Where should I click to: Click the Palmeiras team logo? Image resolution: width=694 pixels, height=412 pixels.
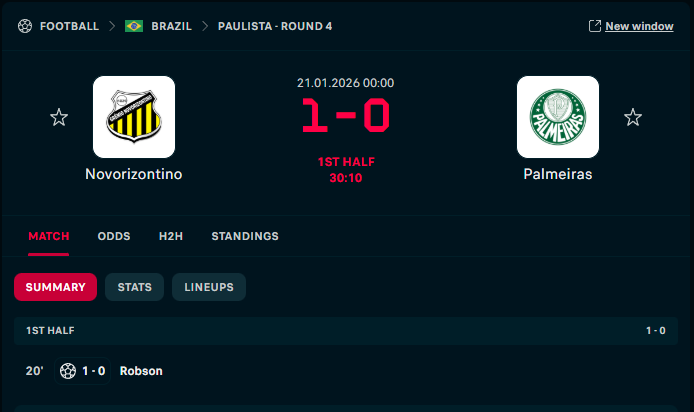pos(558,117)
